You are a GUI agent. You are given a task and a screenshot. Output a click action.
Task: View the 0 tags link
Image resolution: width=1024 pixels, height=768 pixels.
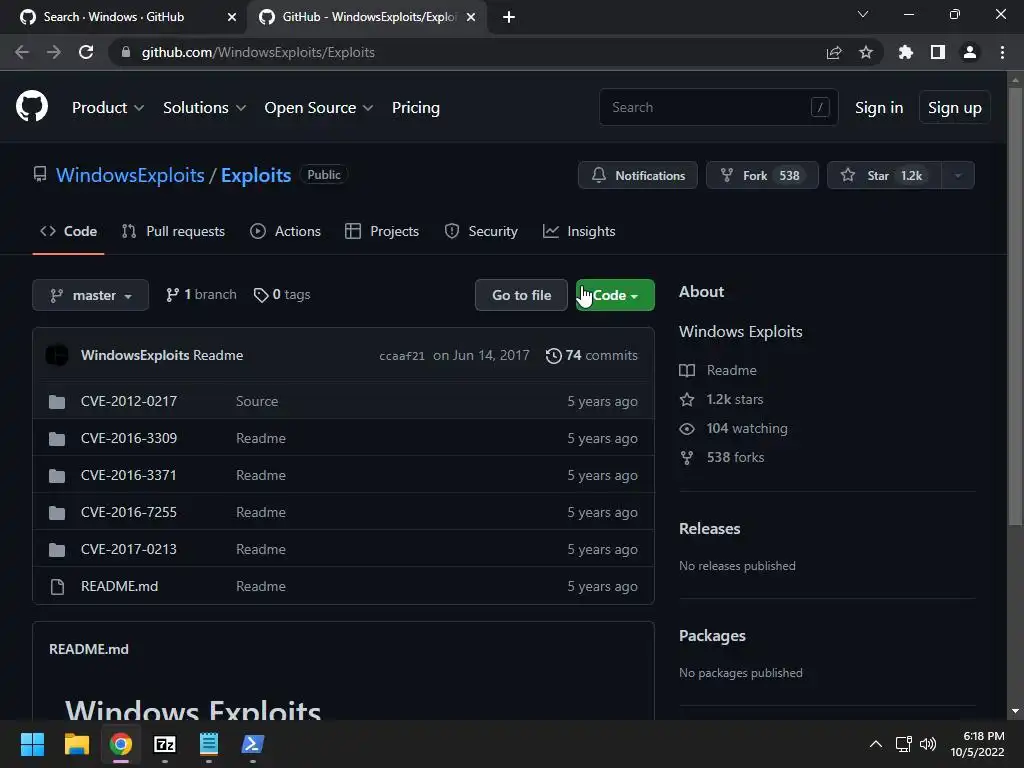pos(281,295)
